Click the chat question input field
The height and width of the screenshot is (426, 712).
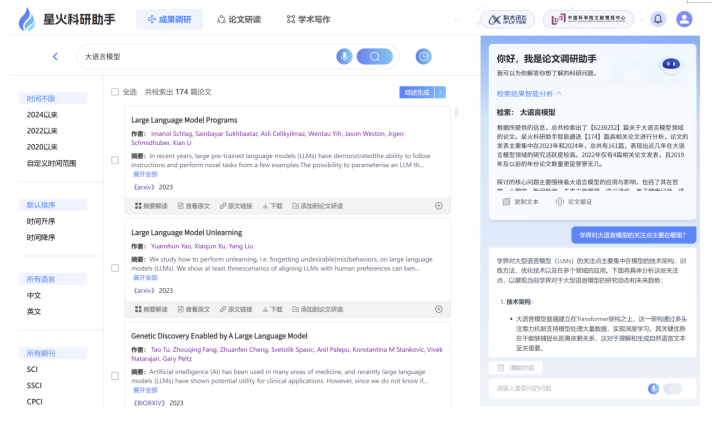[x=568, y=389]
